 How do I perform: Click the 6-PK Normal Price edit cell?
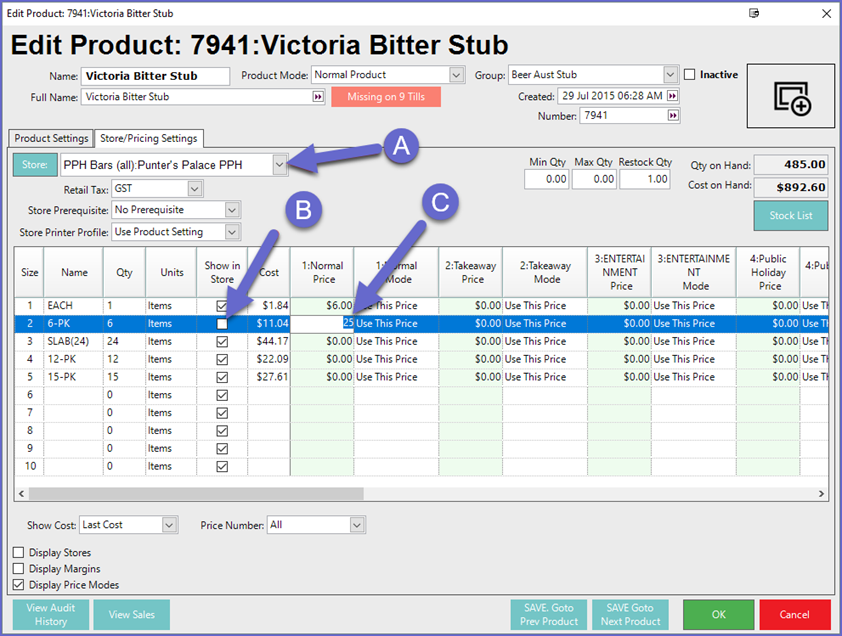(x=322, y=323)
